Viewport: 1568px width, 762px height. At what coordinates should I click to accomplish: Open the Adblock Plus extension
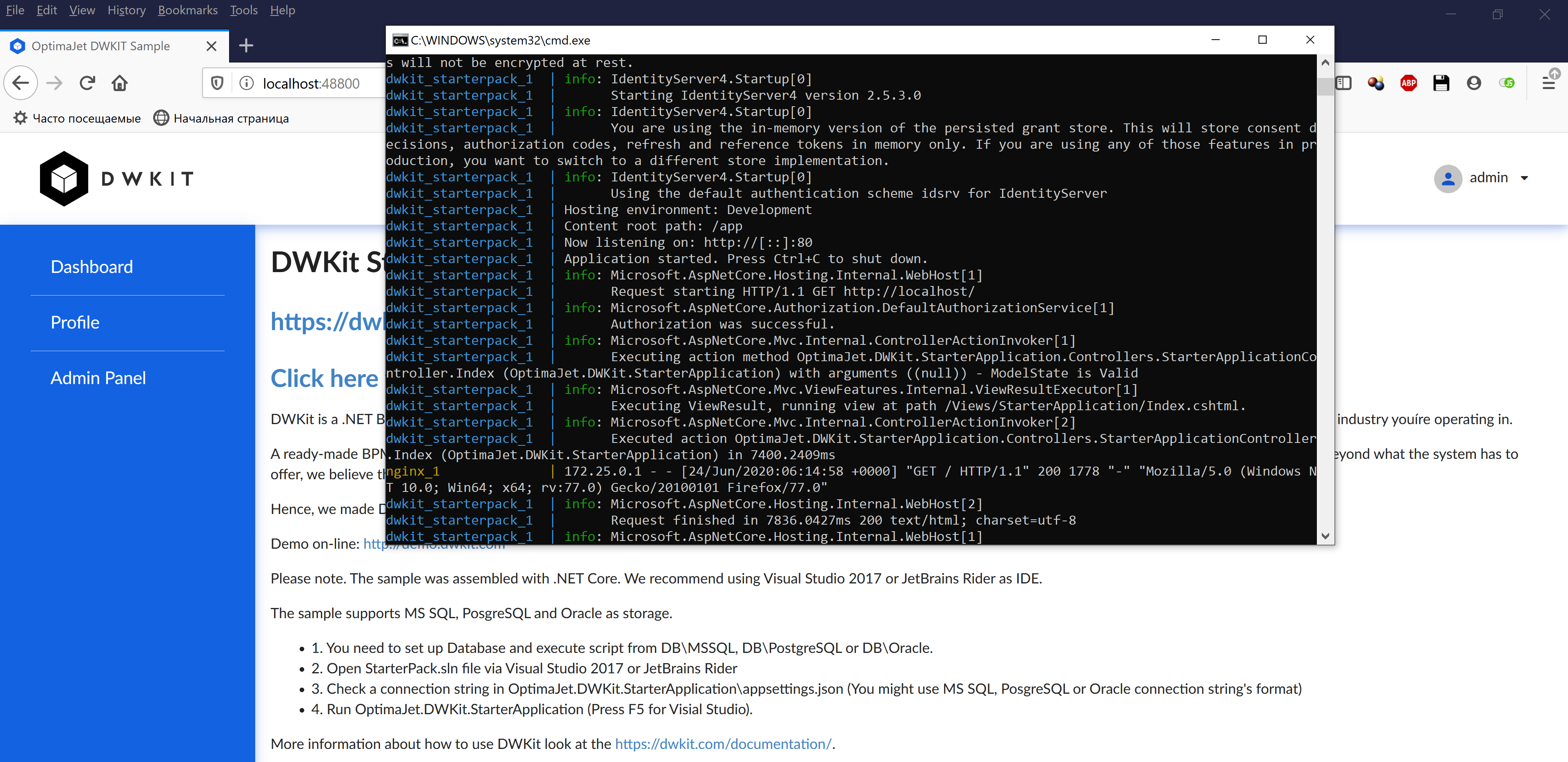click(1408, 83)
